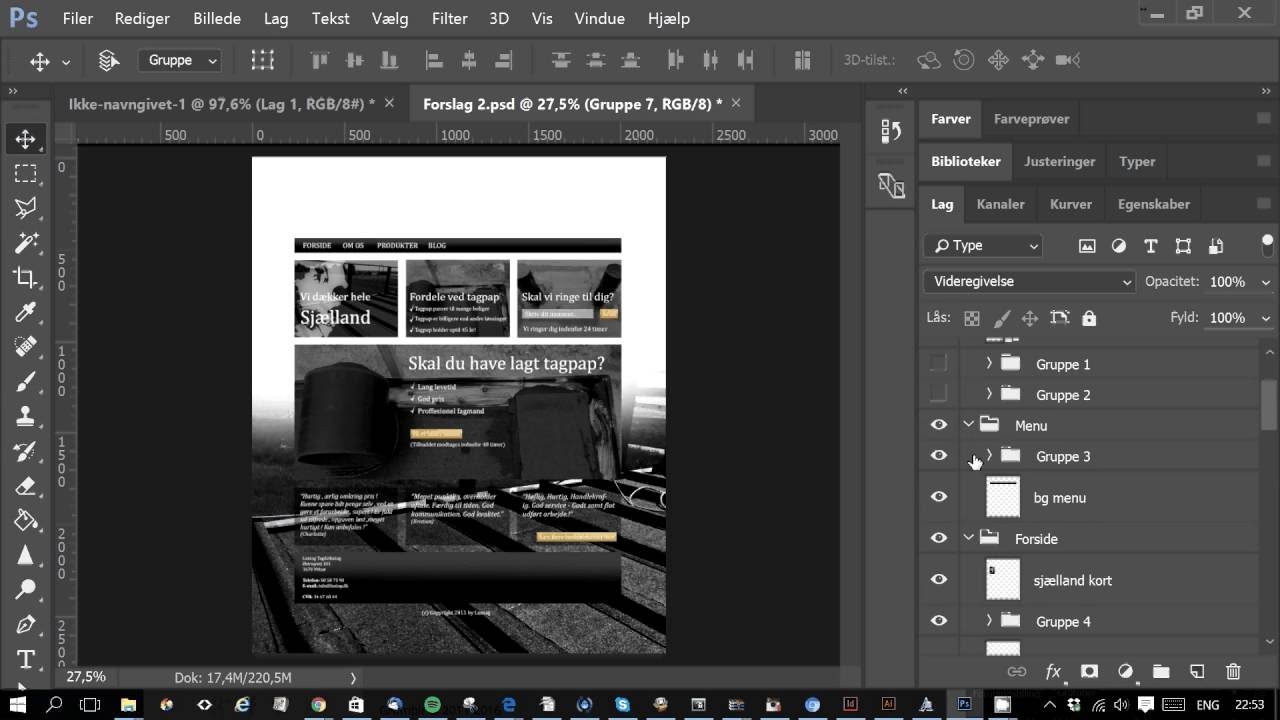Screen dimensions: 1280x720
Task: Select the Polygonal Lasso tool
Action: (26, 208)
